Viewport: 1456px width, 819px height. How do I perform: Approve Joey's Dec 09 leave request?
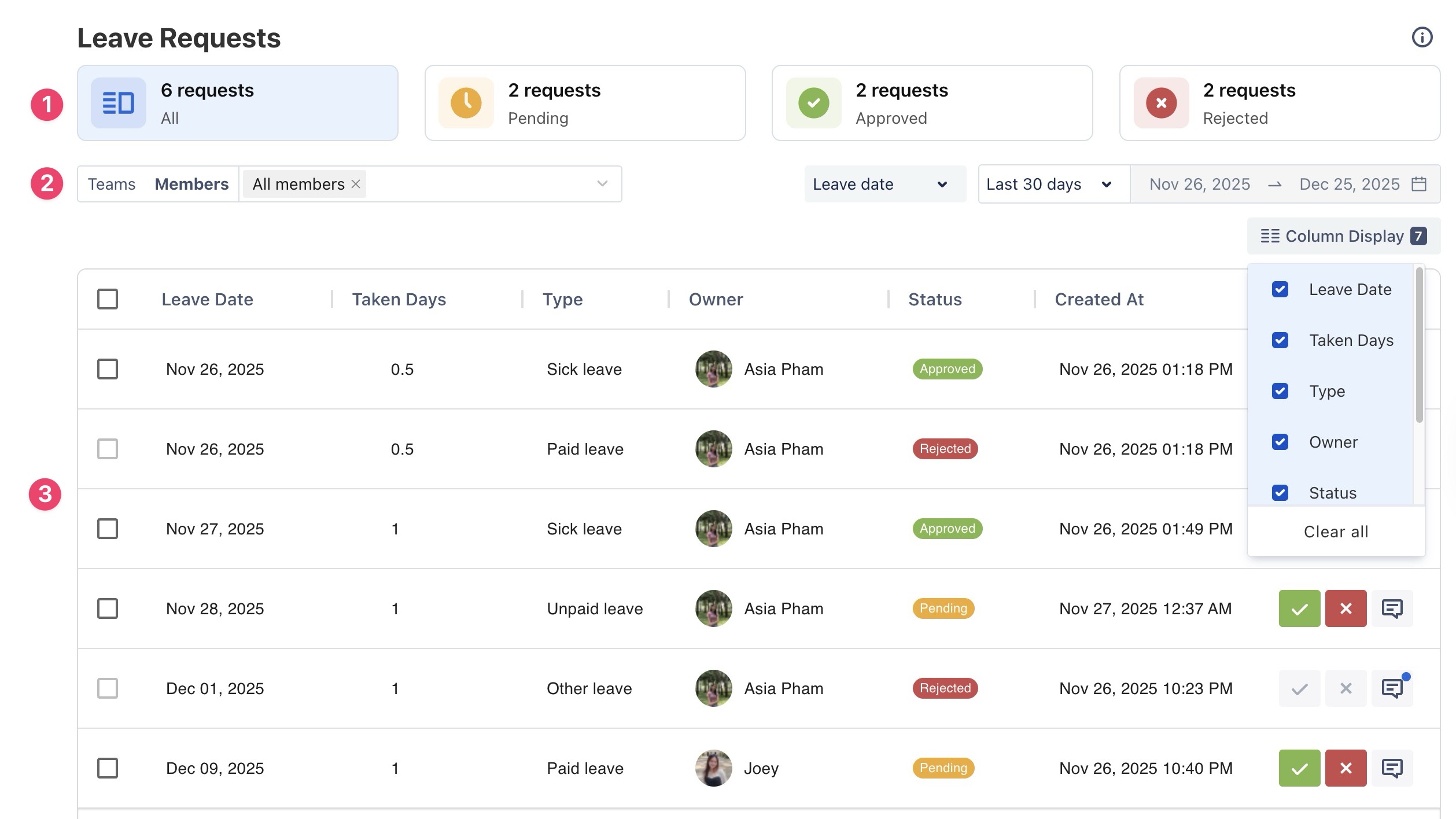click(1299, 768)
